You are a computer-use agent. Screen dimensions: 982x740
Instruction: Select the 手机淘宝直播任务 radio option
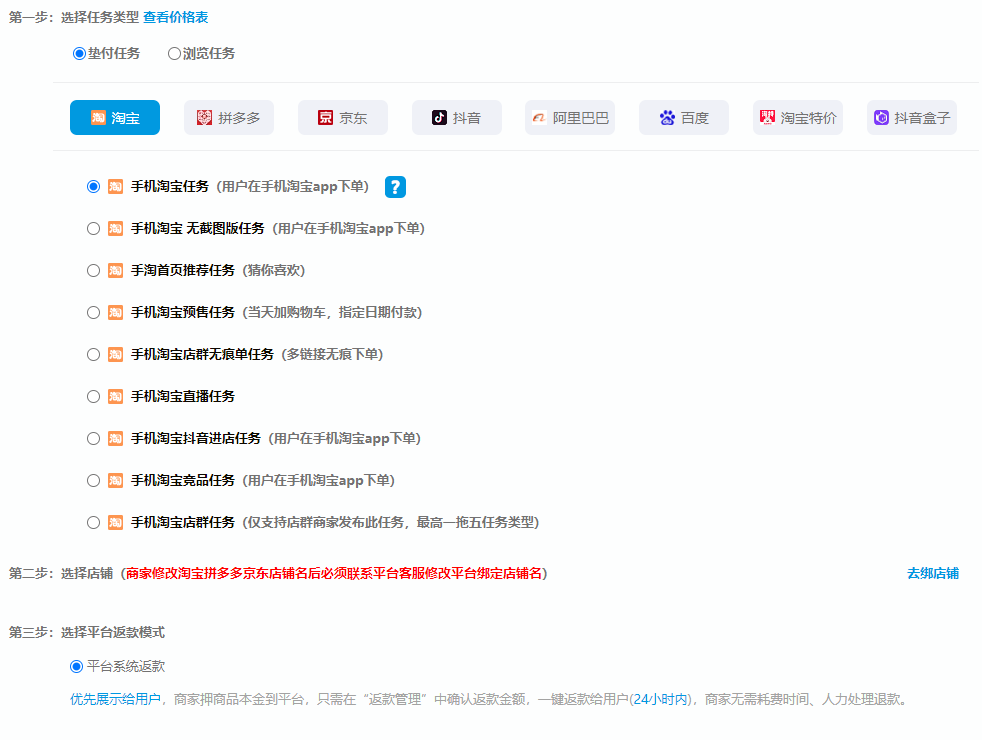93,396
